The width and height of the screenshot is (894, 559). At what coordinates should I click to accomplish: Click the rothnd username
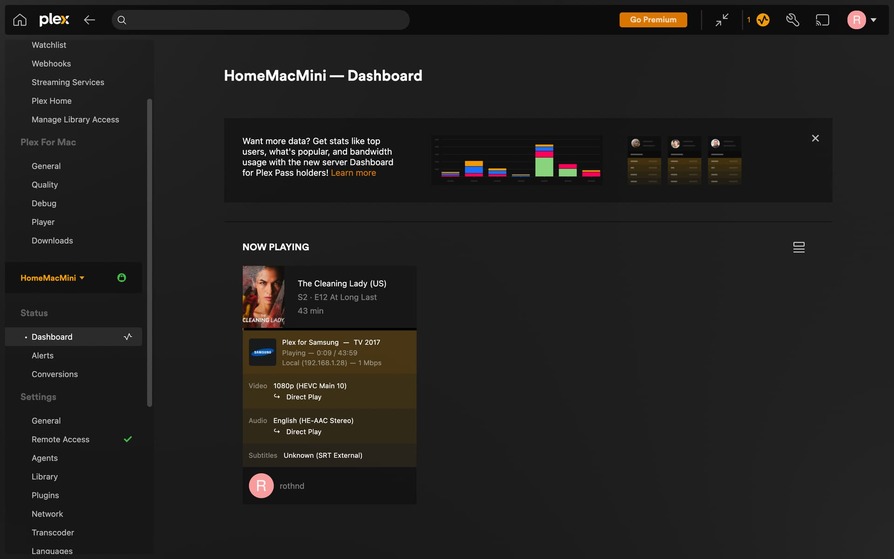coord(292,486)
